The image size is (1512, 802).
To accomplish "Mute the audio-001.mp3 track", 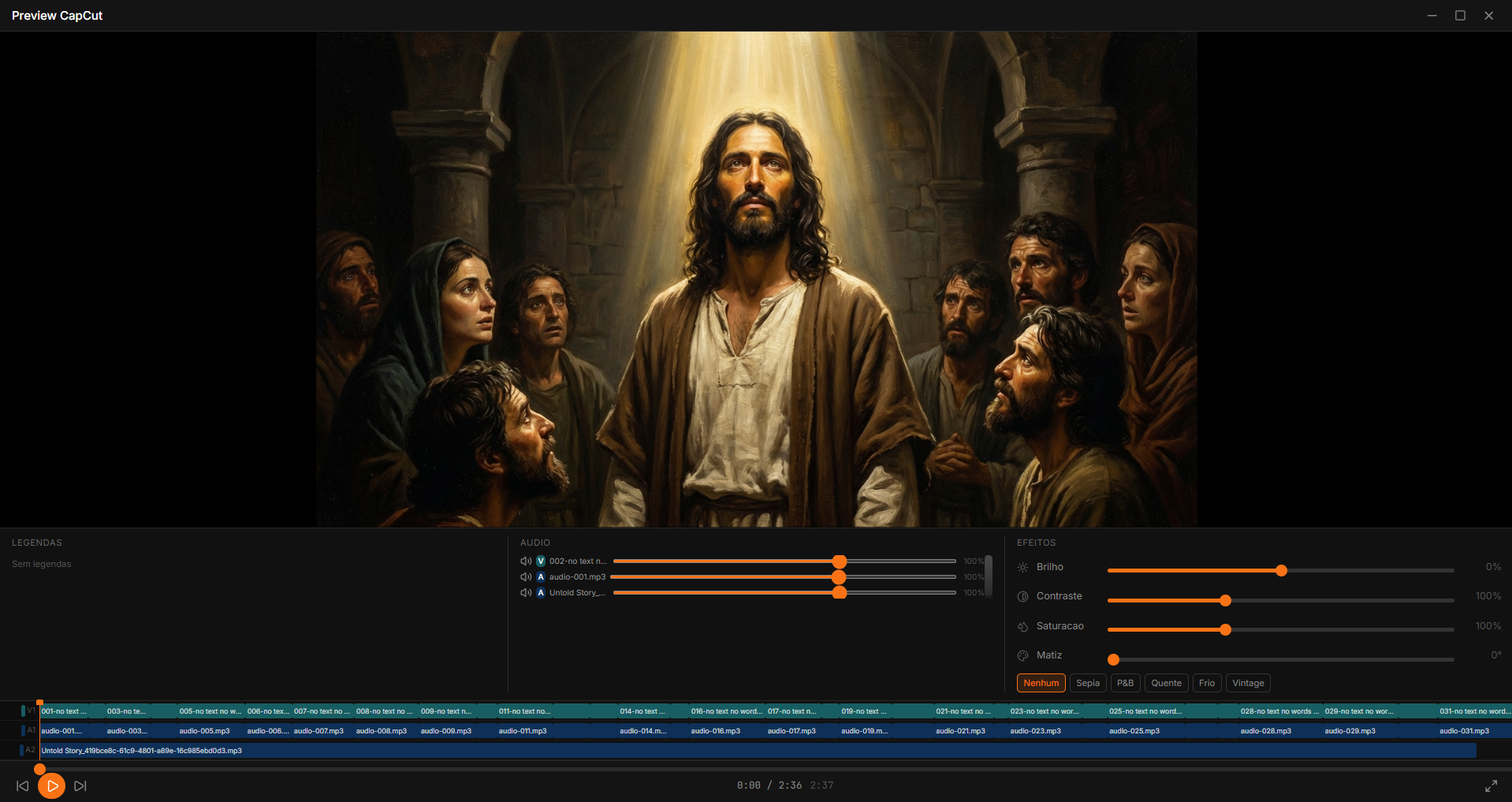I will [x=525, y=576].
